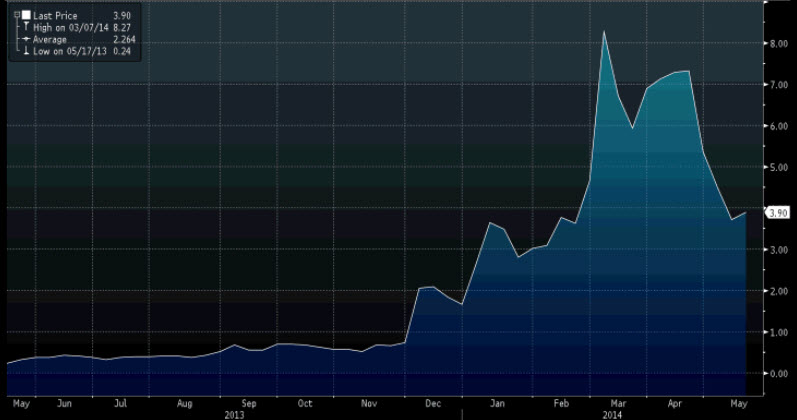Click the 8.27 high value in legend

[122, 28]
